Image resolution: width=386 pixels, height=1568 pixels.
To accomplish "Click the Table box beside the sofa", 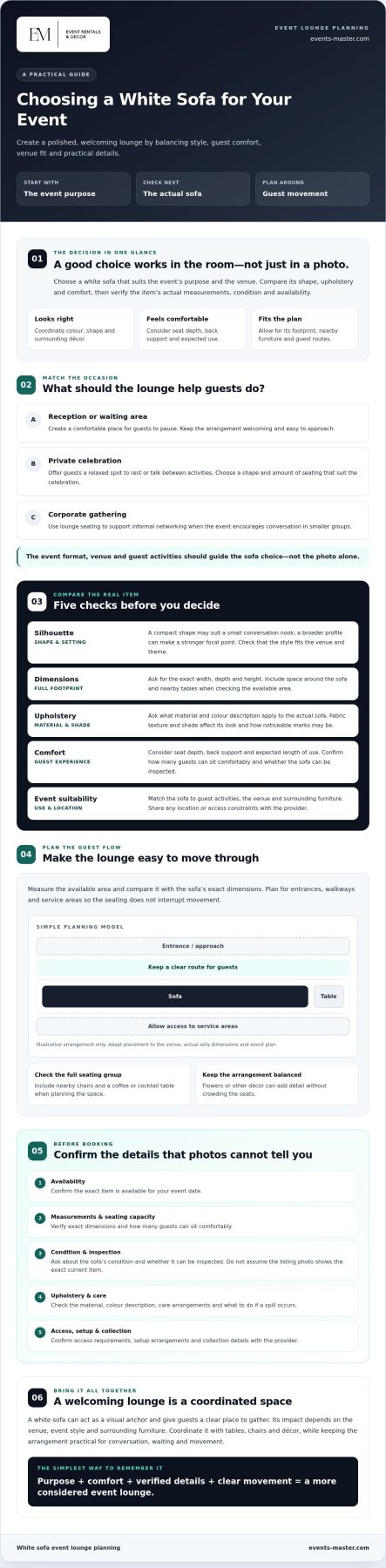I will pyautogui.click(x=328, y=997).
